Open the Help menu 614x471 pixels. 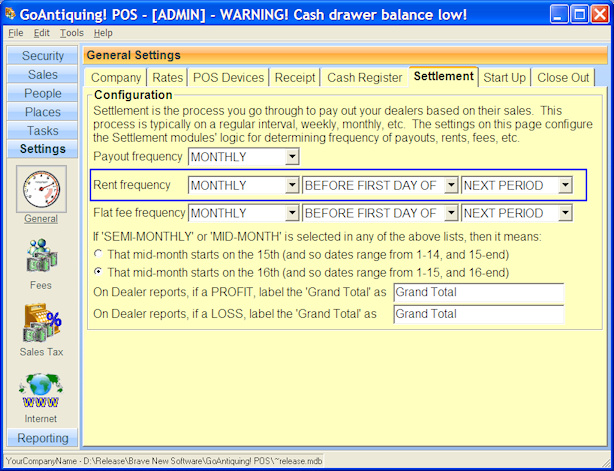(103, 33)
